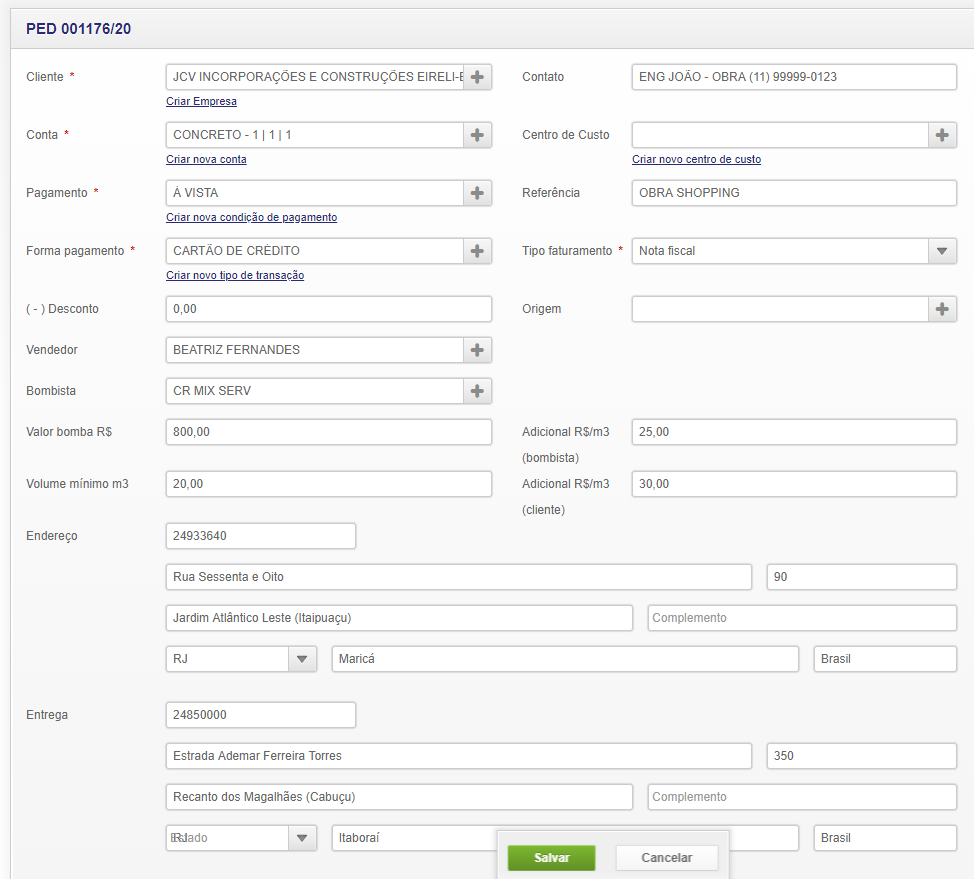974x879 pixels.
Task: Follow the Criar Empresa link
Action: pos(201,101)
